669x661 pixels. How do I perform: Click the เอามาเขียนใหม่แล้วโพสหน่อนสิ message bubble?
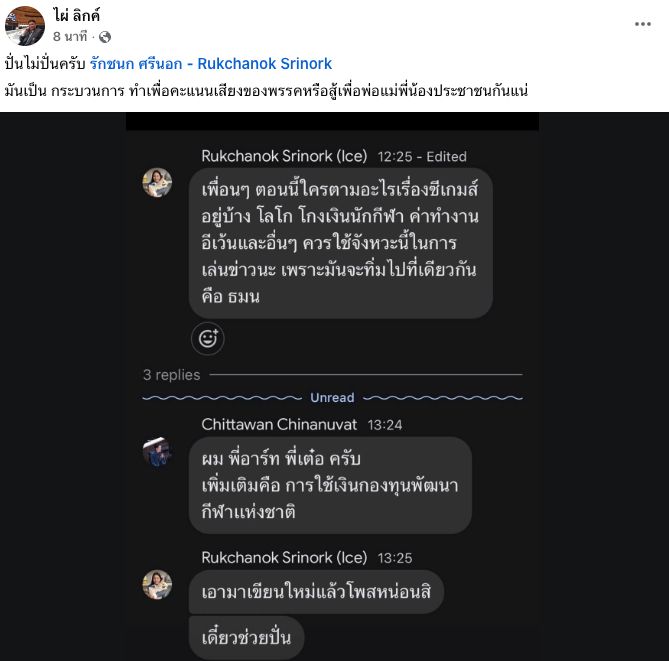pos(317,592)
